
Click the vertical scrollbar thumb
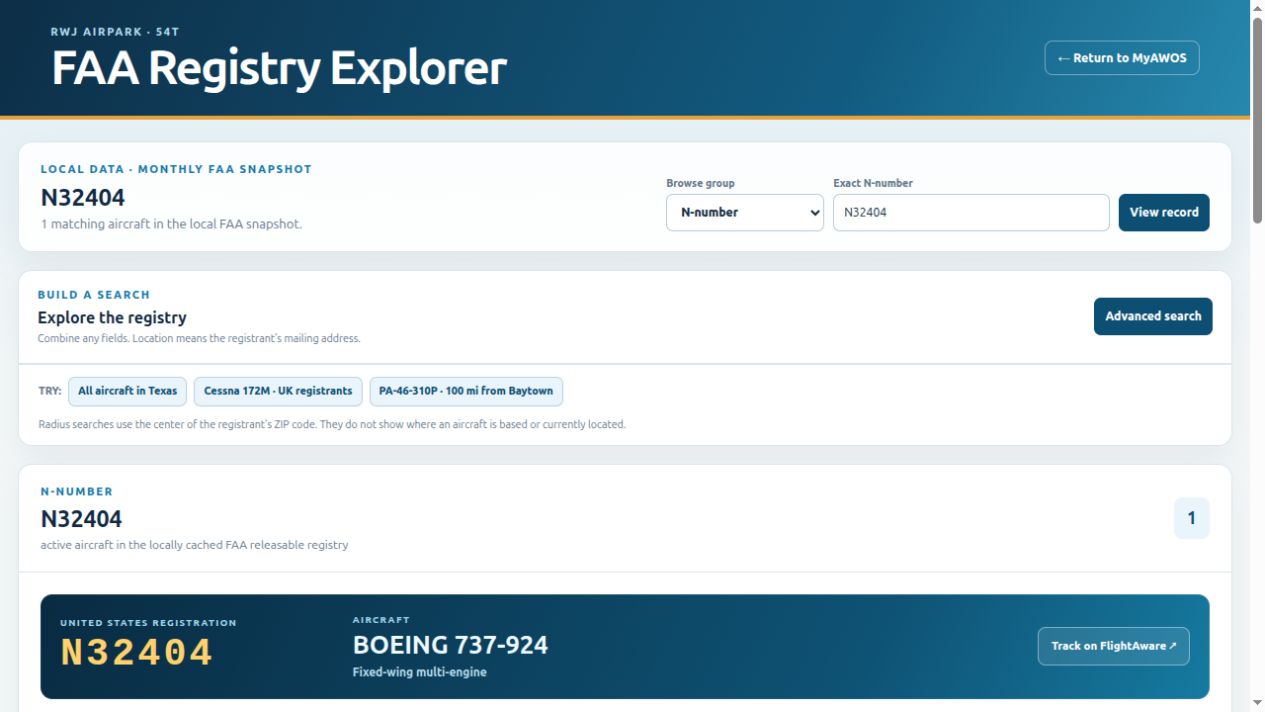1257,120
